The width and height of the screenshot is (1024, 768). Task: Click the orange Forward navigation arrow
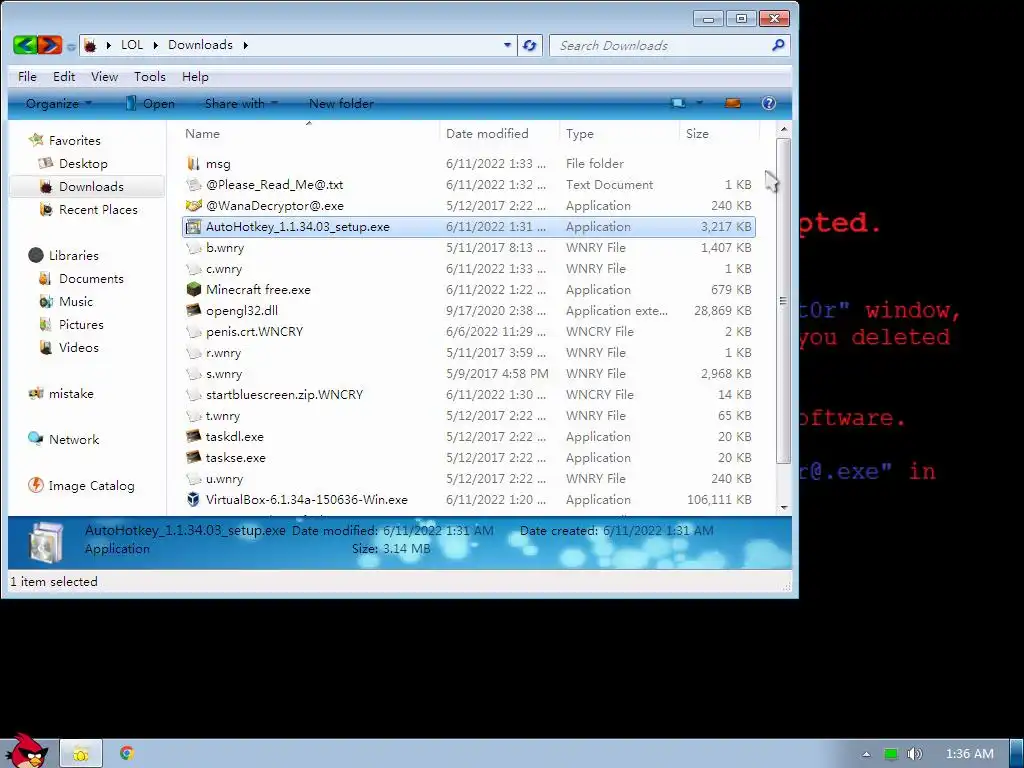50,45
